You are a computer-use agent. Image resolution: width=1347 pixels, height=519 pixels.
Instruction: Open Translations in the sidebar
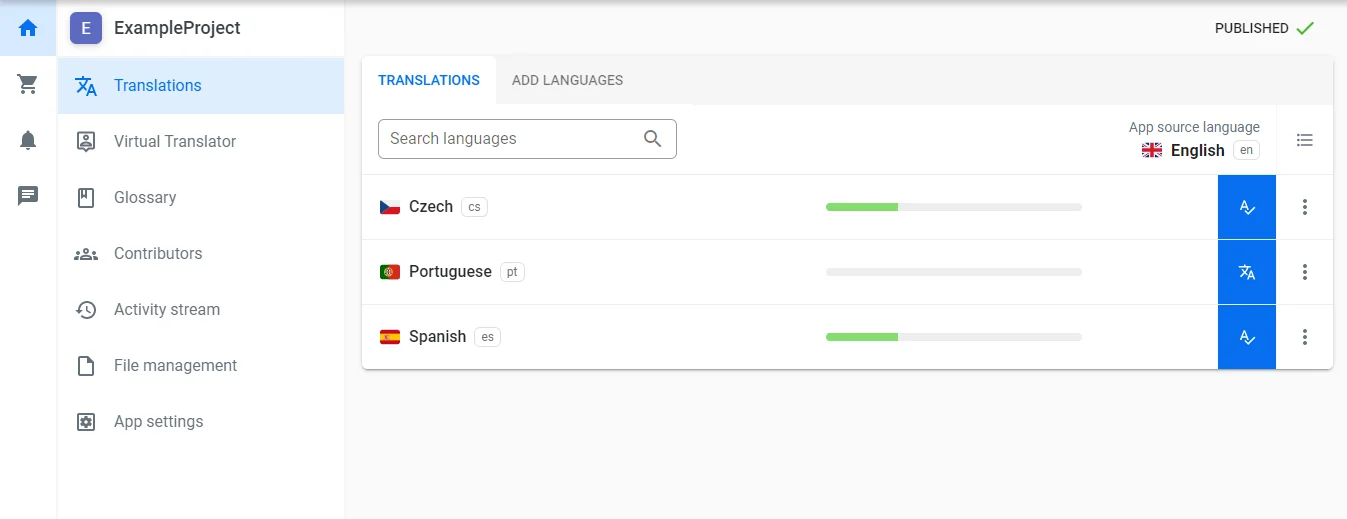click(201, 86)
